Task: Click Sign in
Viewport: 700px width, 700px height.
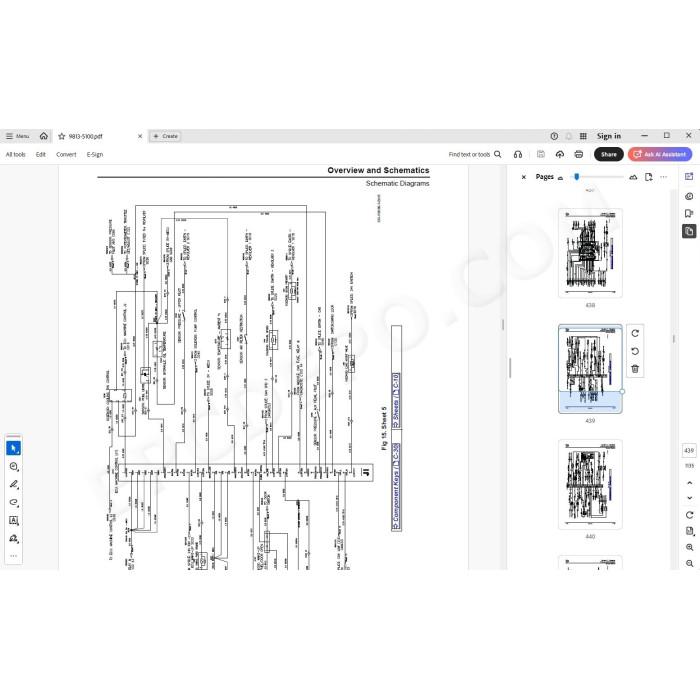Action: [x=608, y=136]
